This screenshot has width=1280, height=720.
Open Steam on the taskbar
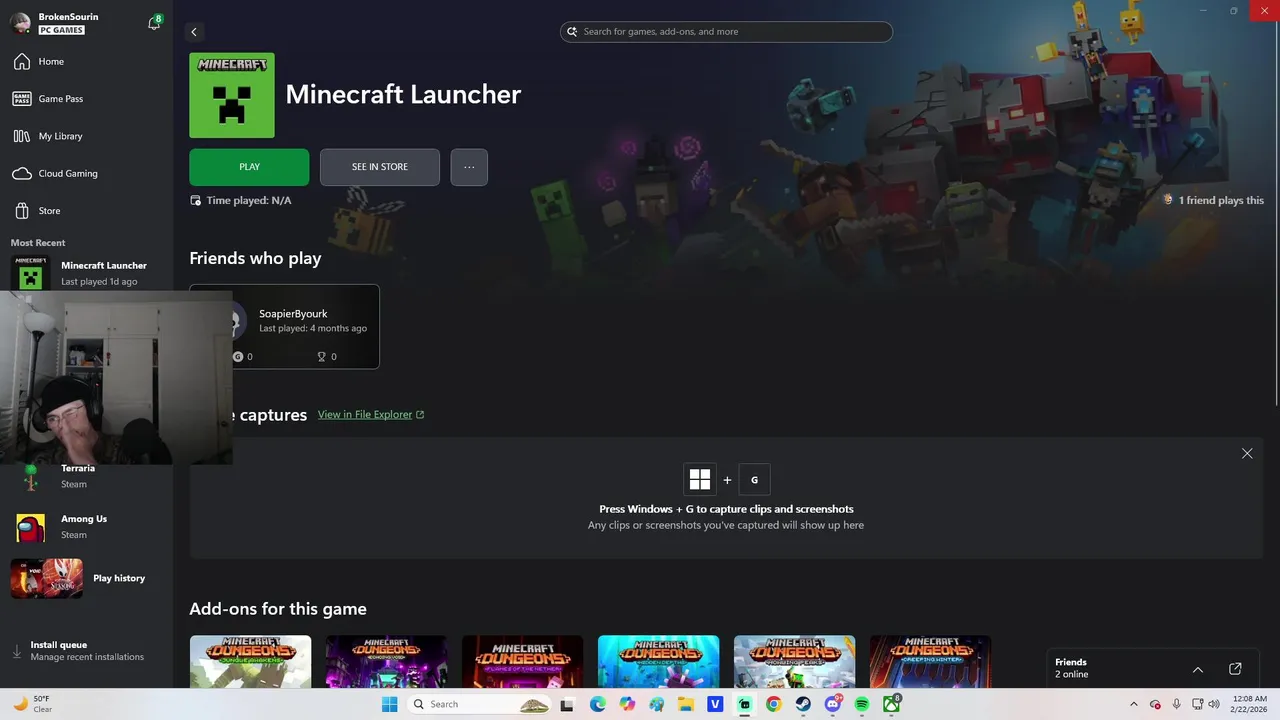coord(803,704)
